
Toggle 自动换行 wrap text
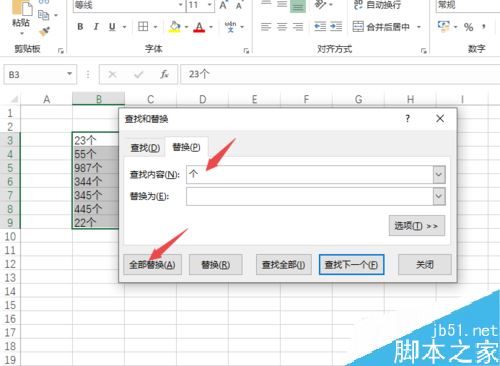point(377,5)
